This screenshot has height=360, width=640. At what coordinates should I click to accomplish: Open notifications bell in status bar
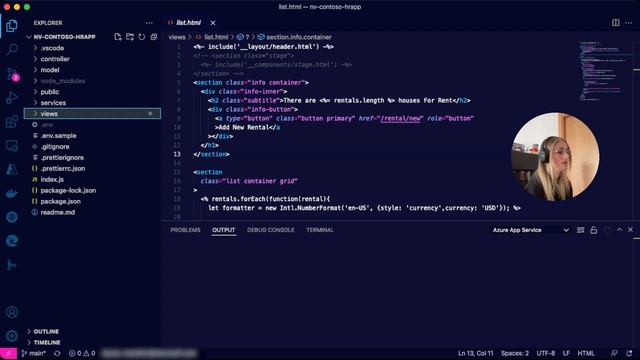[x=629, y=353]
